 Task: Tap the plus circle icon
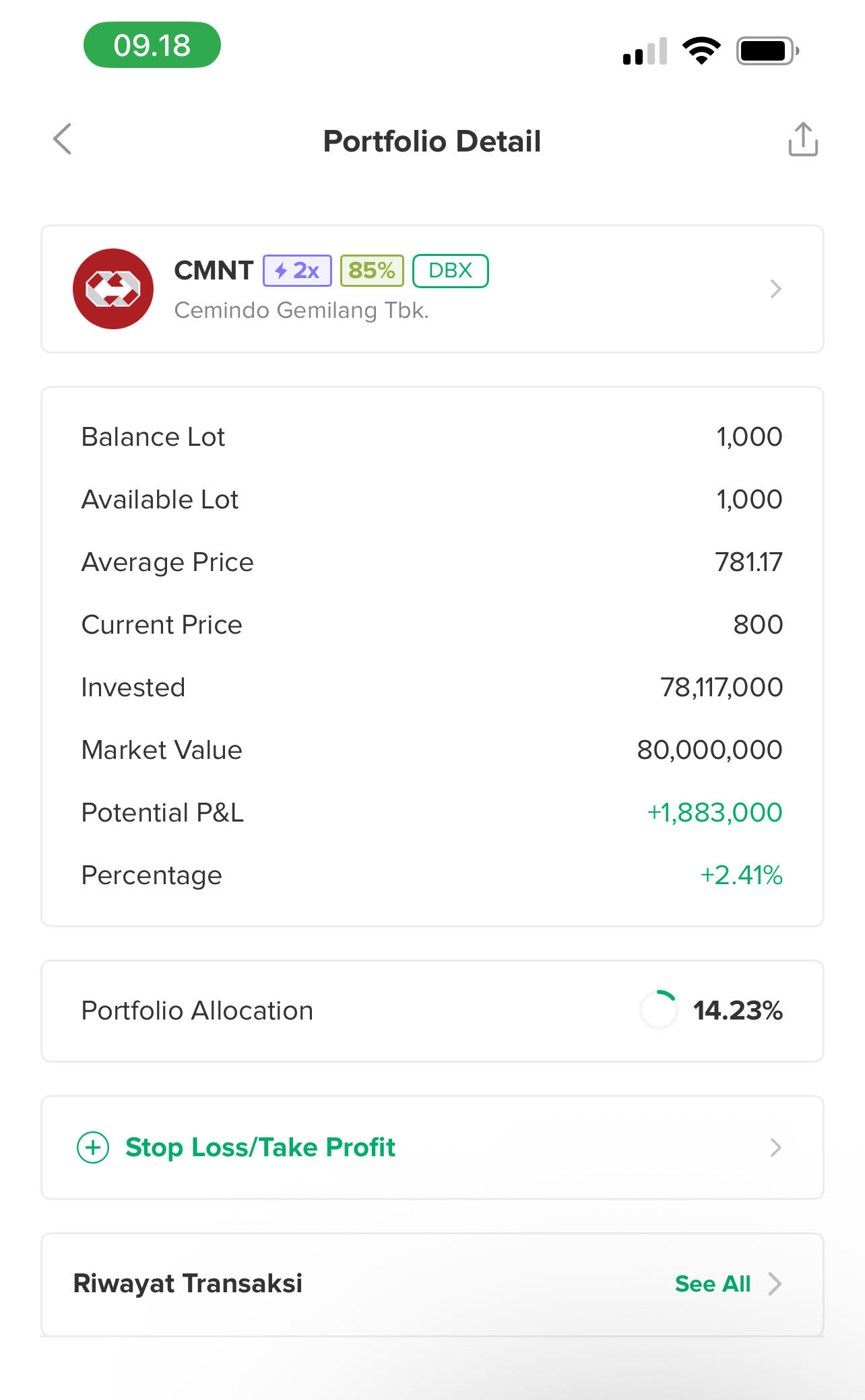click(93, 1147)
